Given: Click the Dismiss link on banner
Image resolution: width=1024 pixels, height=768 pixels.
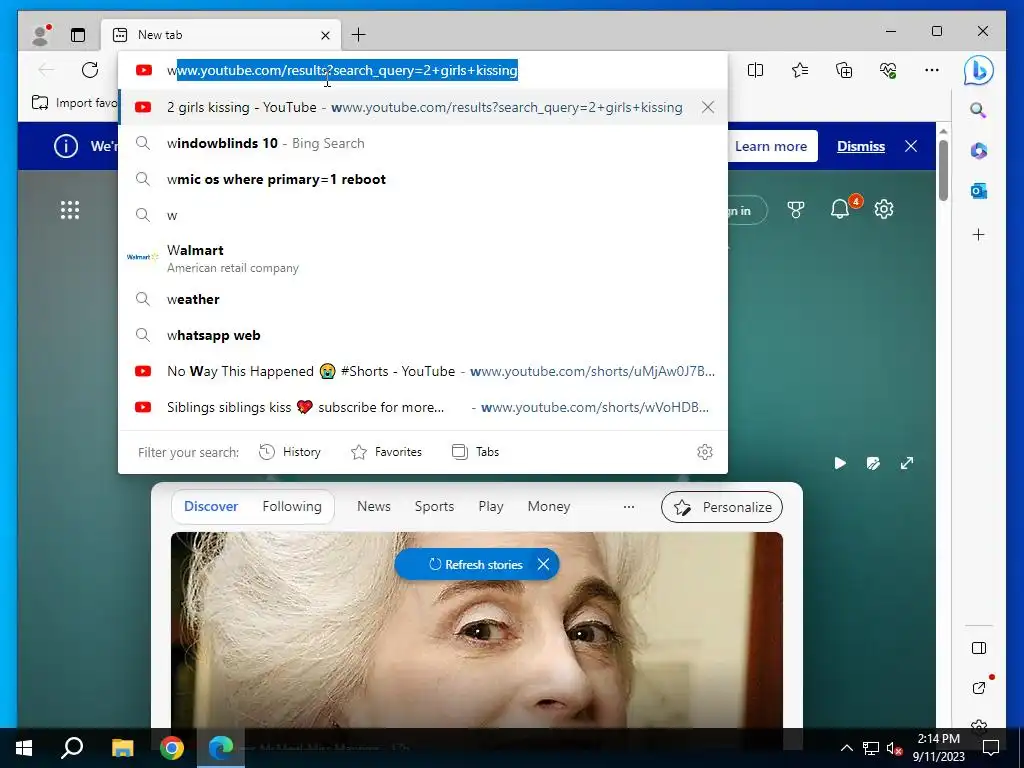Looking at the screenshot, I should [861, 146].
